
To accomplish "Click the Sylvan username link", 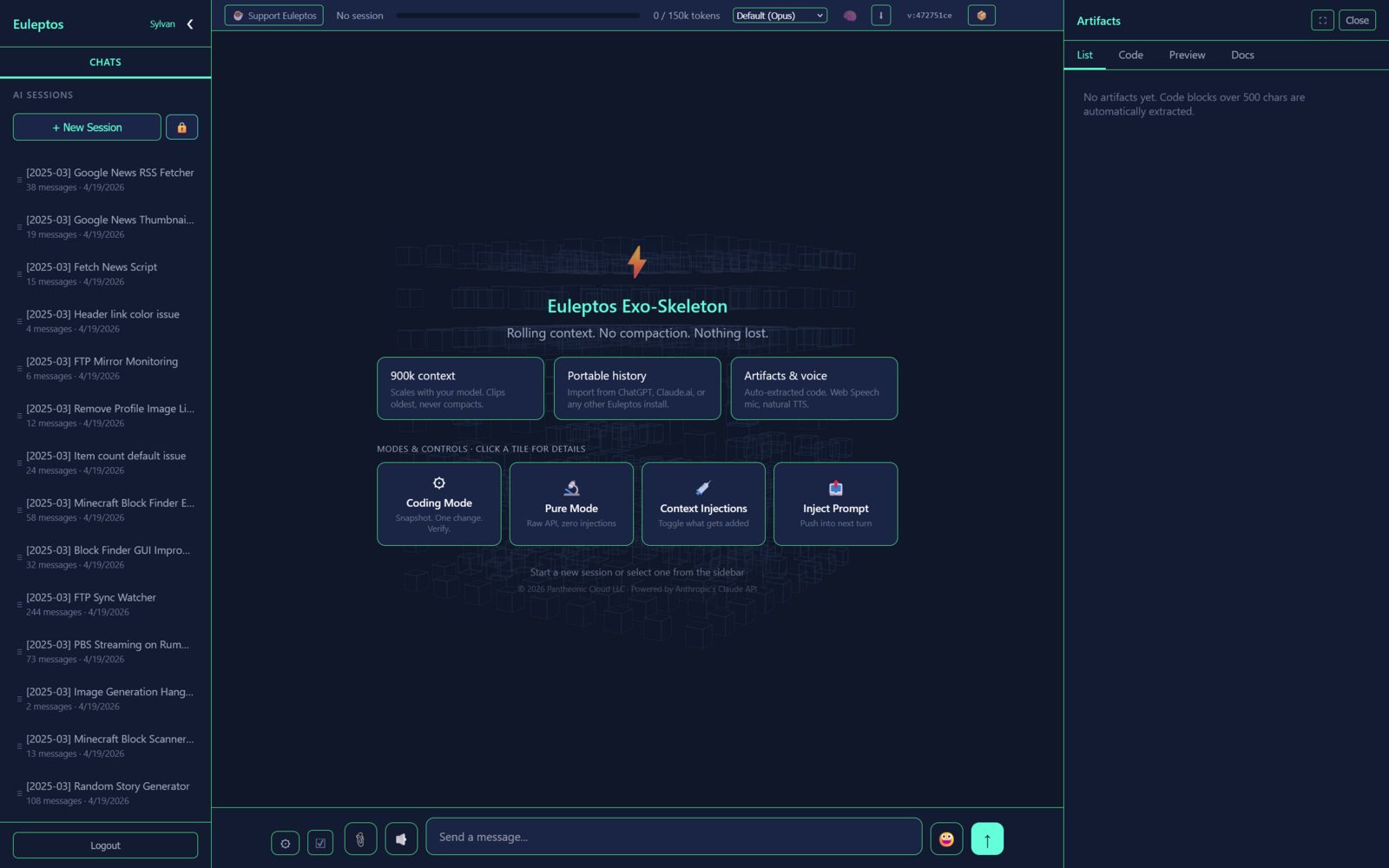I will tap(162, 24).
